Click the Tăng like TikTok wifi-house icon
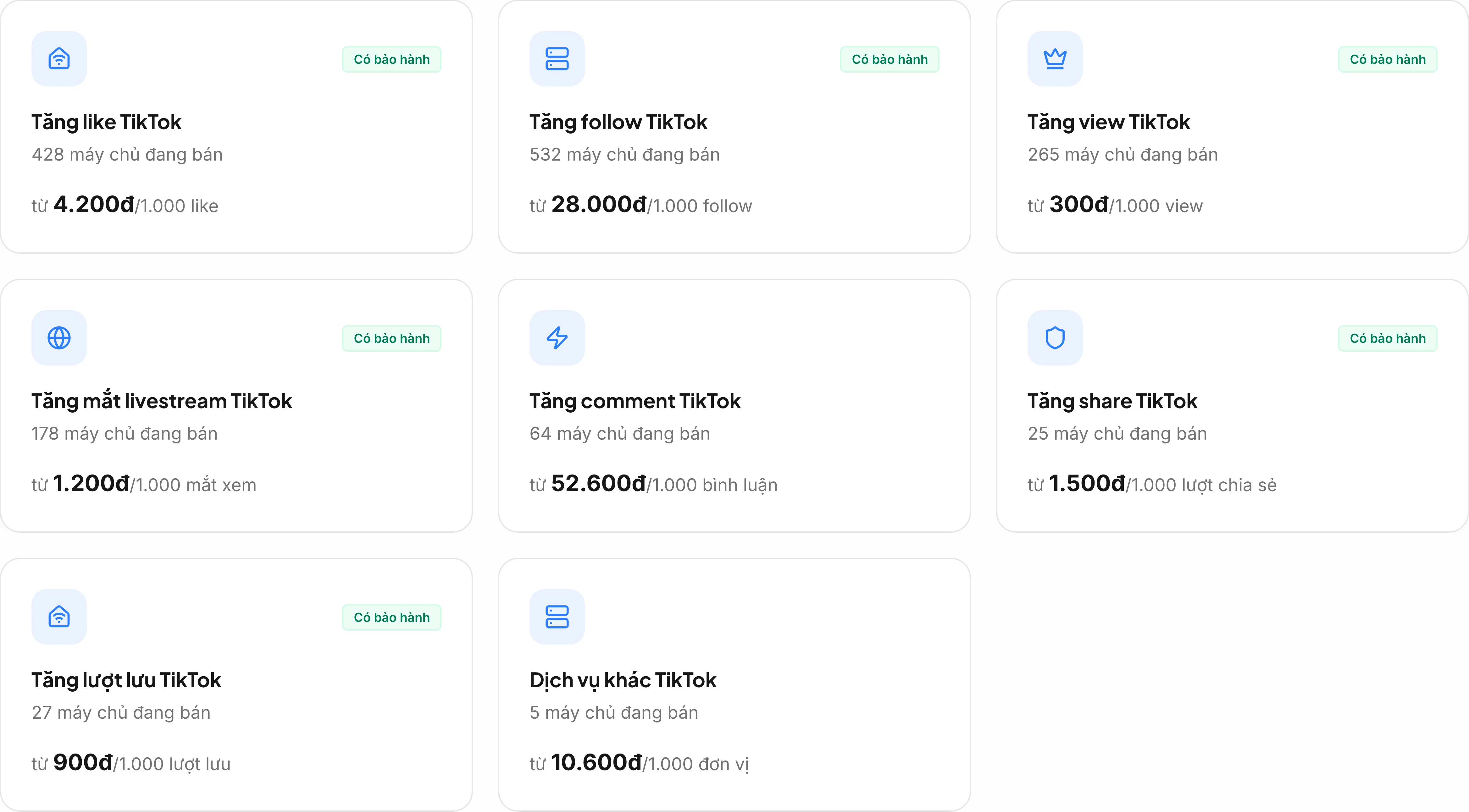Screen dimensions: 1469x812 click(x=59, y=59)
